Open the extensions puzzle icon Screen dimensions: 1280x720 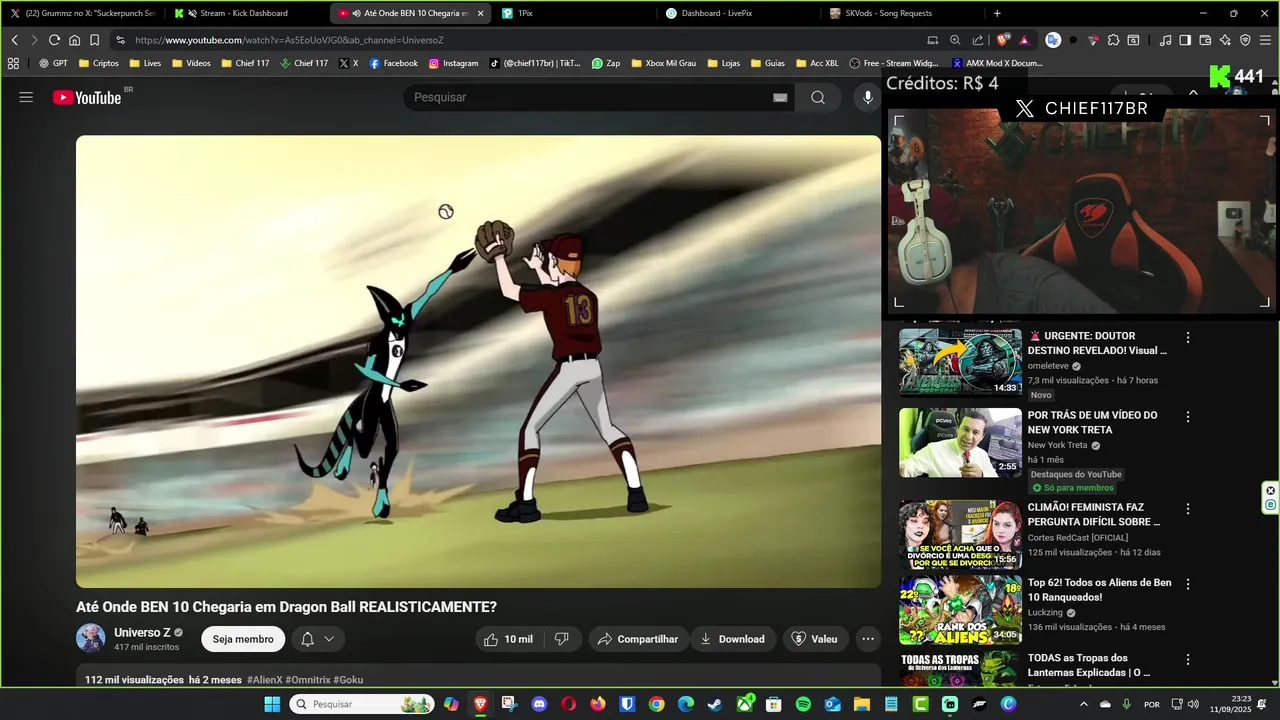(x=1113, y=40)
